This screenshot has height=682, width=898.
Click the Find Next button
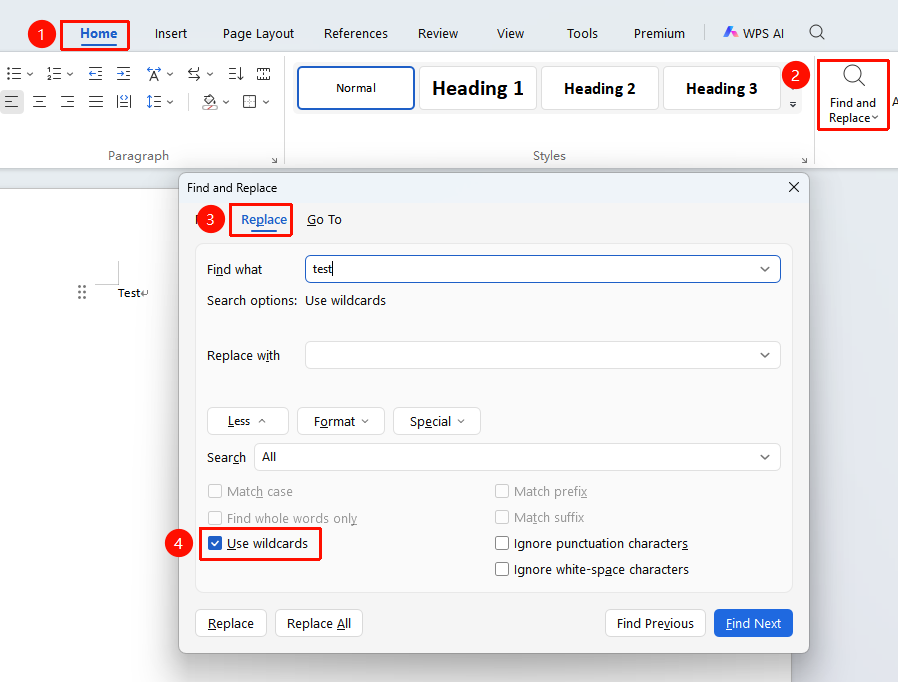[753, 623]
